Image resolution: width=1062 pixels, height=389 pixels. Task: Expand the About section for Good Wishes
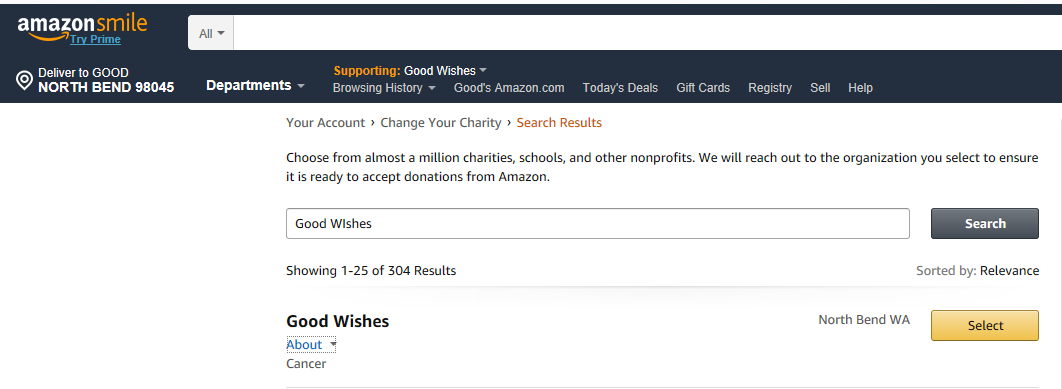pos(311,344)
